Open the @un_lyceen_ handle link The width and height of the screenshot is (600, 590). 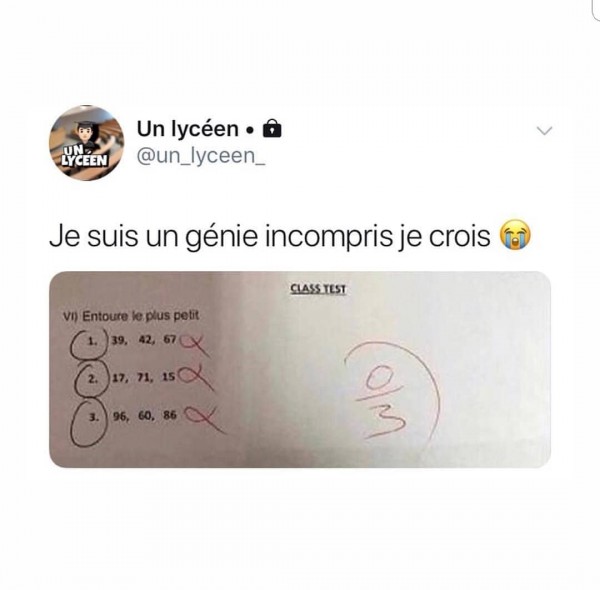201,156
